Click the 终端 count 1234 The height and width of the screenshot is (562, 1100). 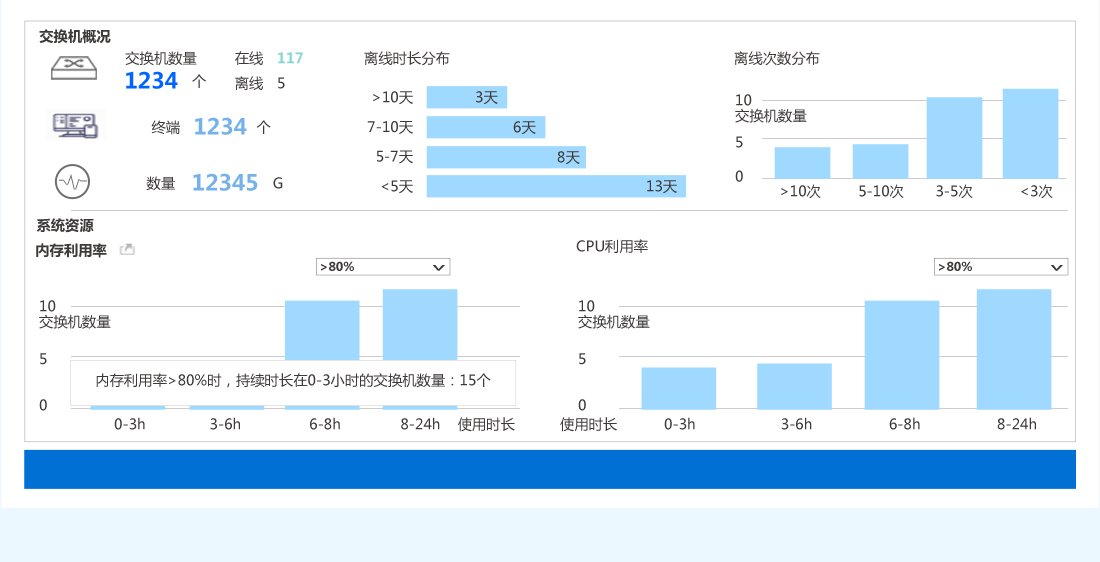pos(220,127)
